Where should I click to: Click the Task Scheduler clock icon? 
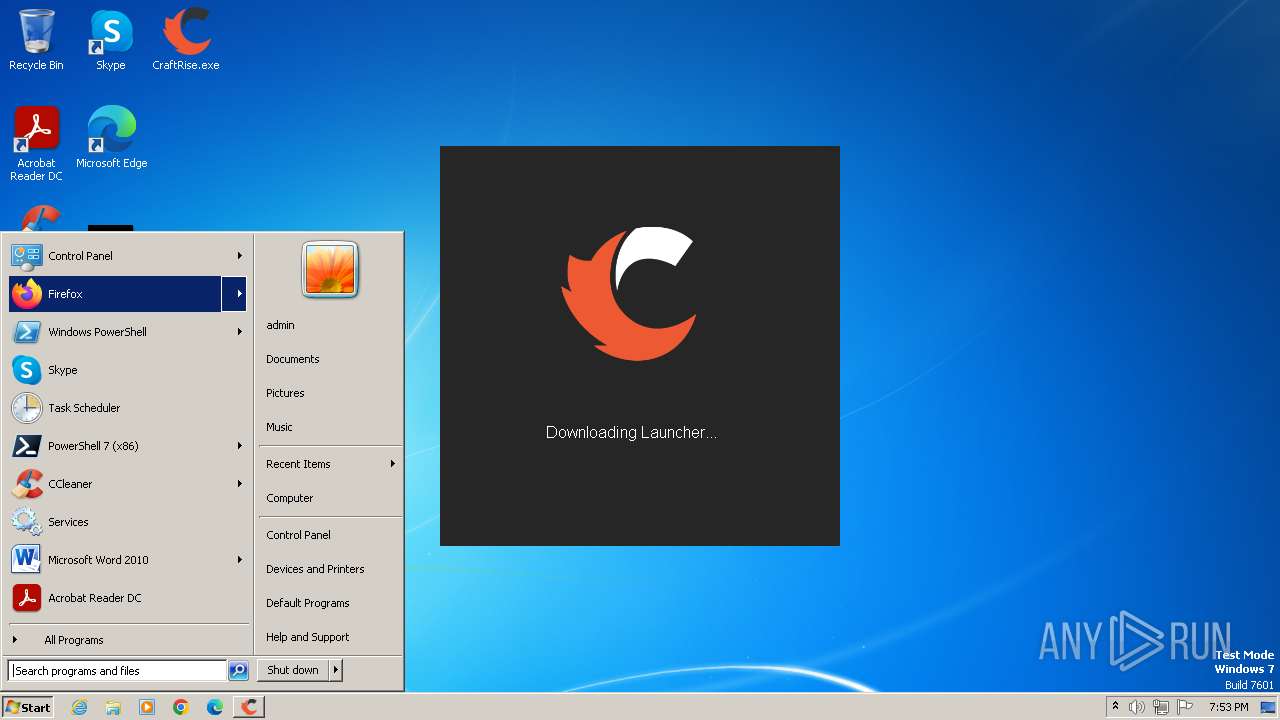27,408
